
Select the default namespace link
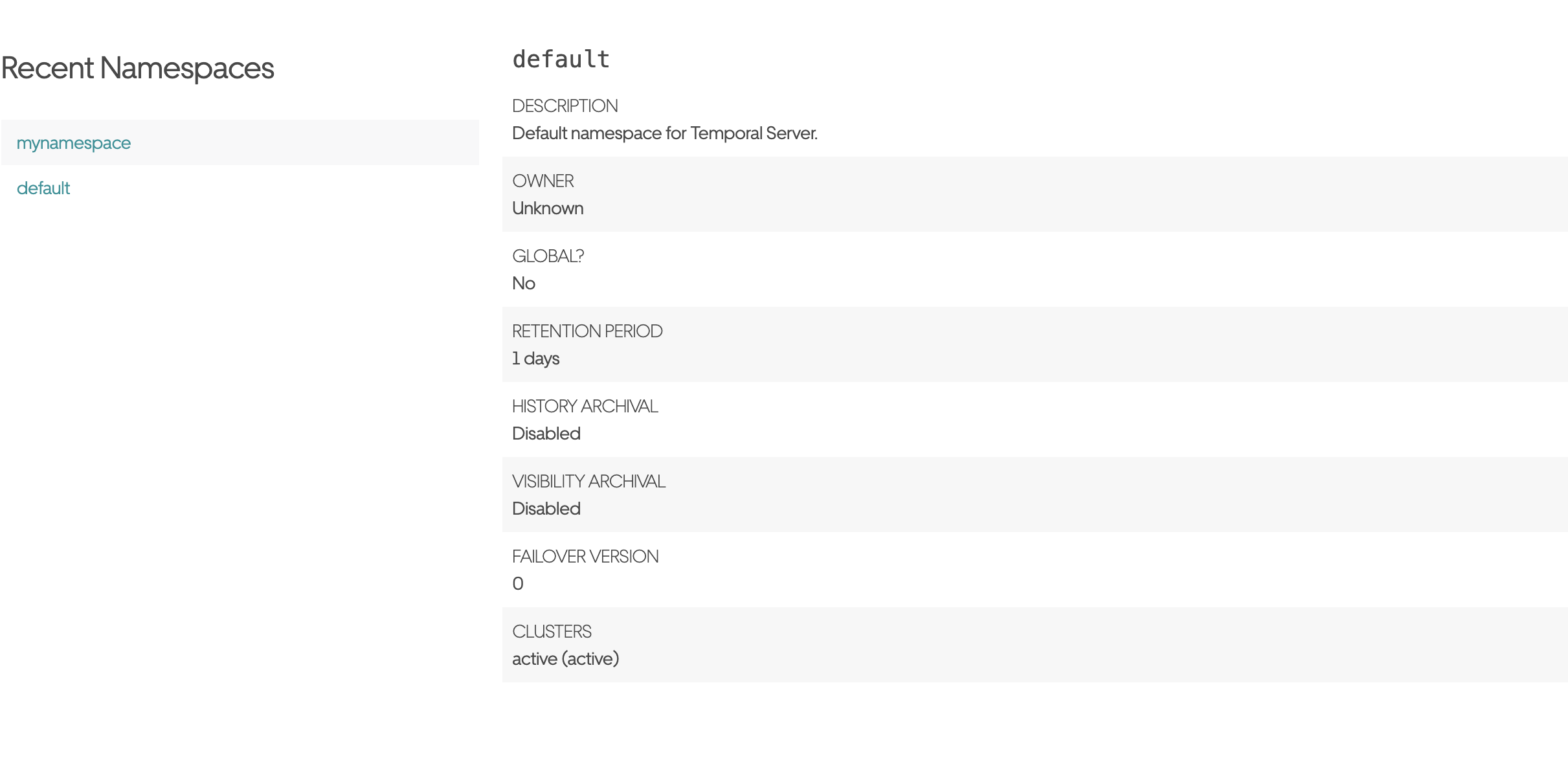[x=43, y=188]
